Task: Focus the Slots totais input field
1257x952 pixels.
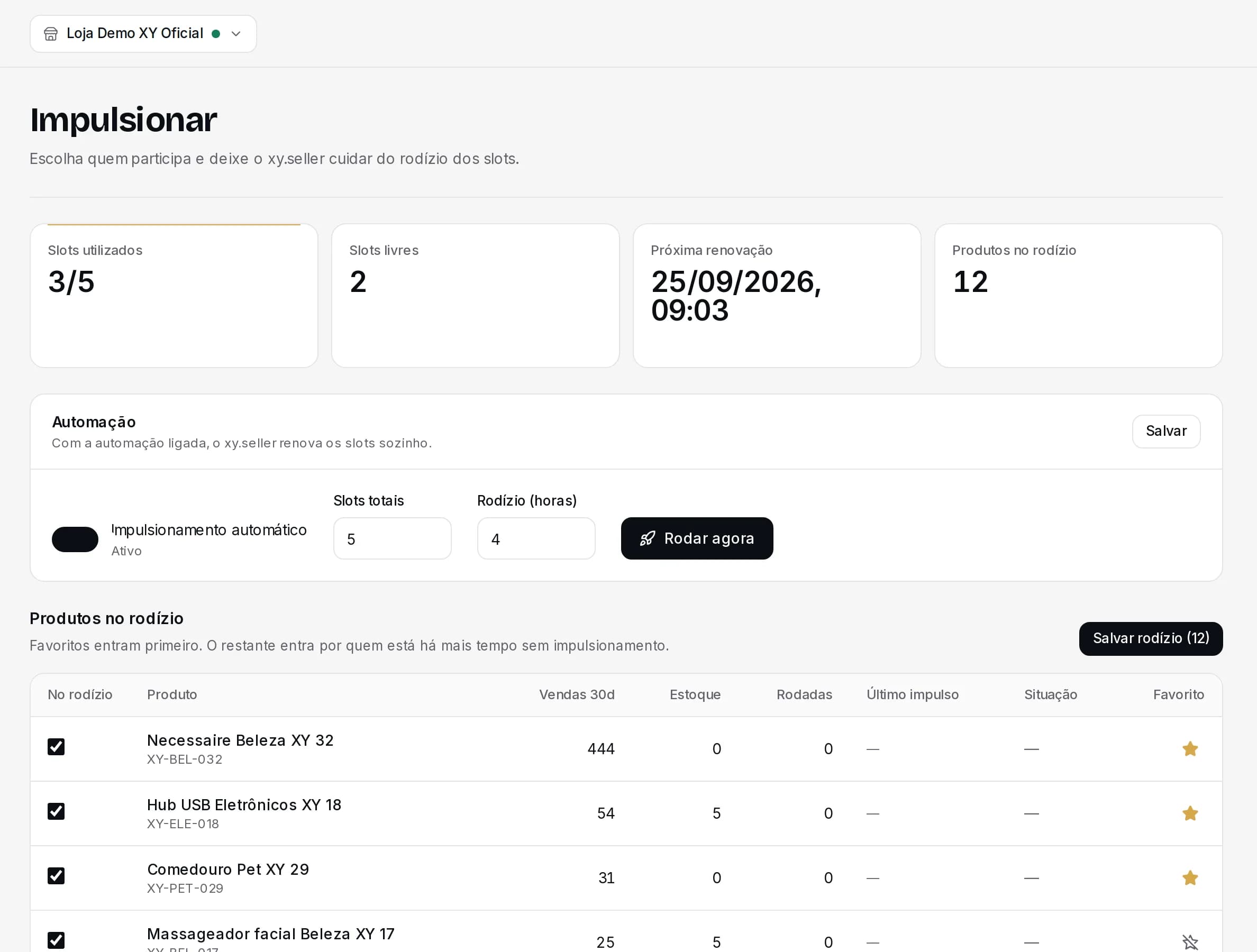Action: (392, 538)
